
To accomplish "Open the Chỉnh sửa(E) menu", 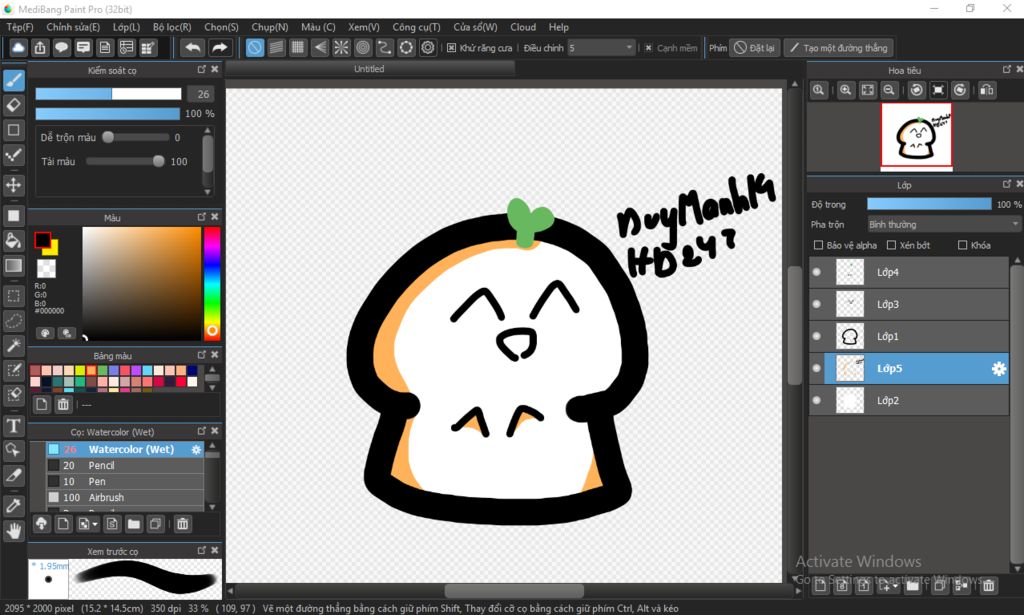I will click(x=73, y=27).
